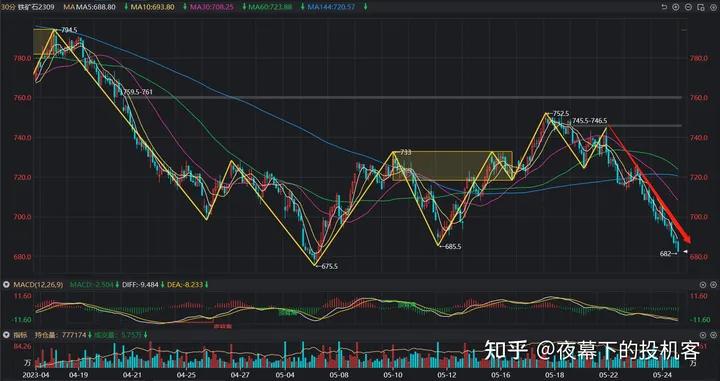Click the MA30:708.25 legend value
The width and height of the screenshot is (720, 381).
coord(212,7)
